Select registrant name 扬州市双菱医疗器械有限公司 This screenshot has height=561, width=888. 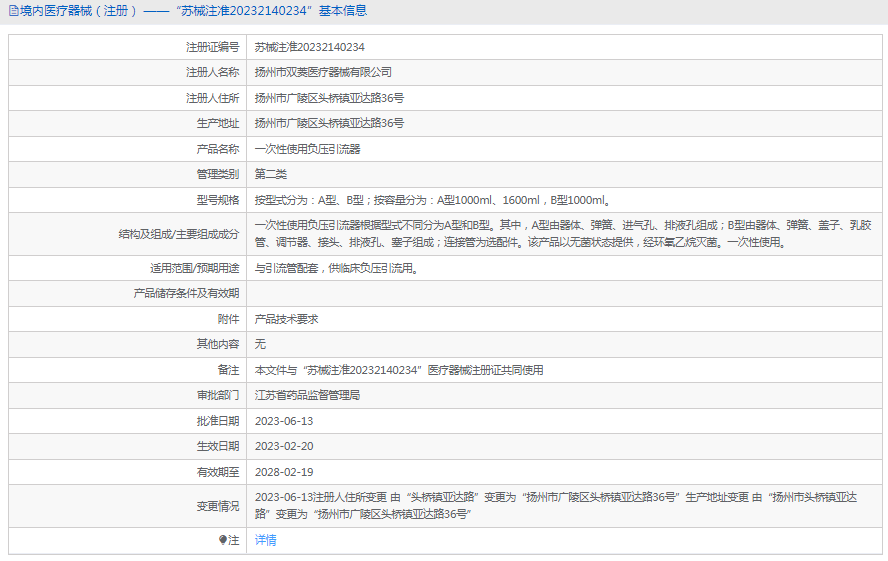point(323,72)
